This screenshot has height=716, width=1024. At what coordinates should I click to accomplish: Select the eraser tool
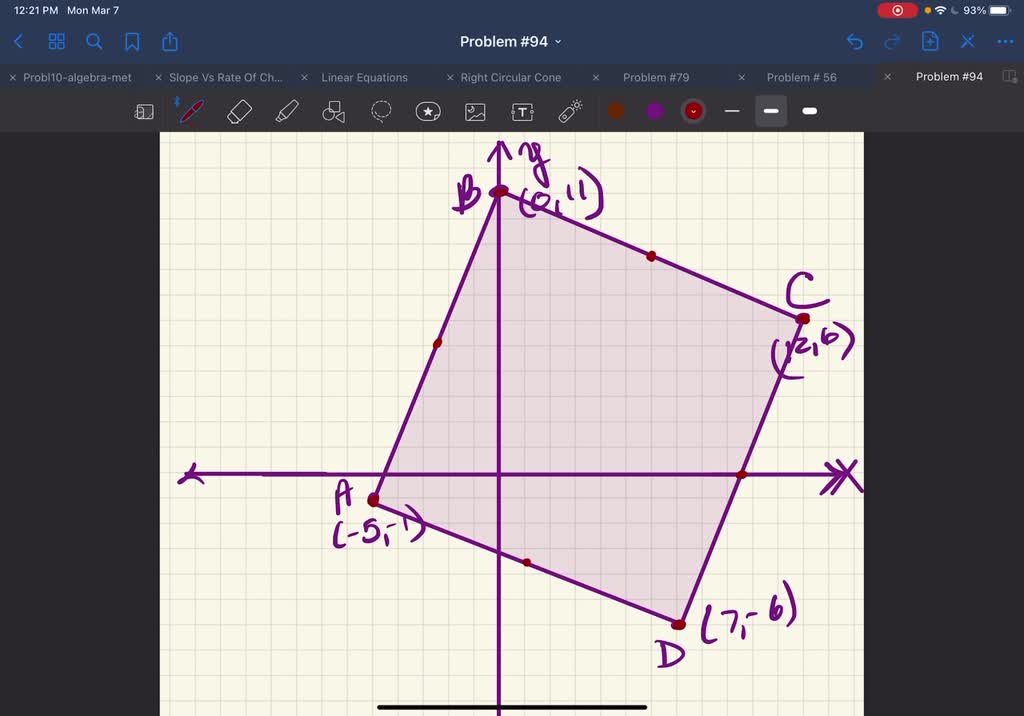click(238, 111)
